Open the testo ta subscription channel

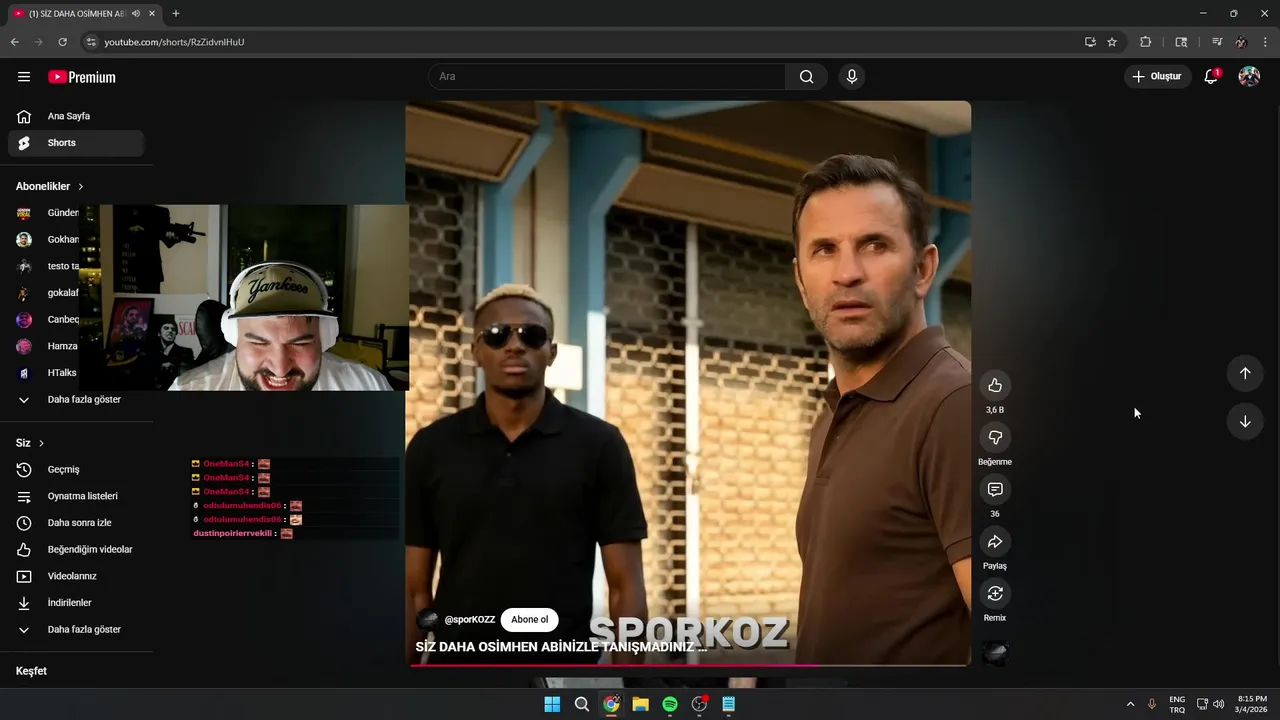coord(46,266)
